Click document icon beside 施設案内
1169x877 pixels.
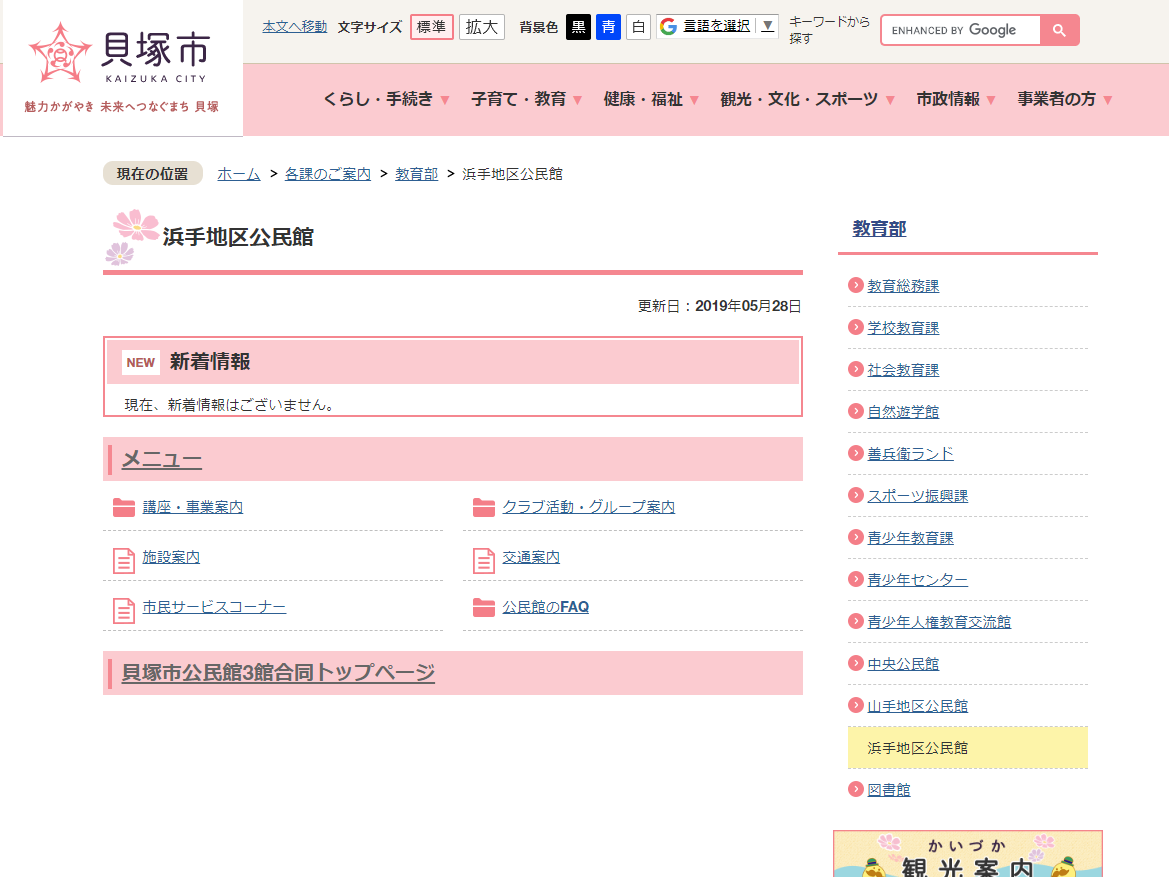tap(124, 559)
